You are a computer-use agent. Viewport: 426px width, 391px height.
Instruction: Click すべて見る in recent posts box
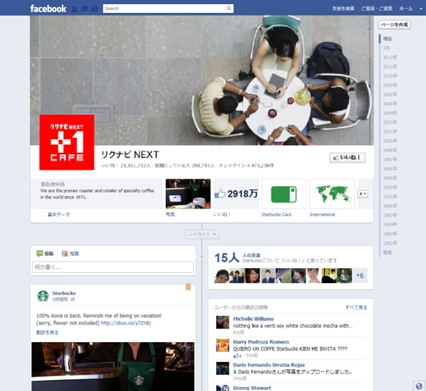coord(356,307)
